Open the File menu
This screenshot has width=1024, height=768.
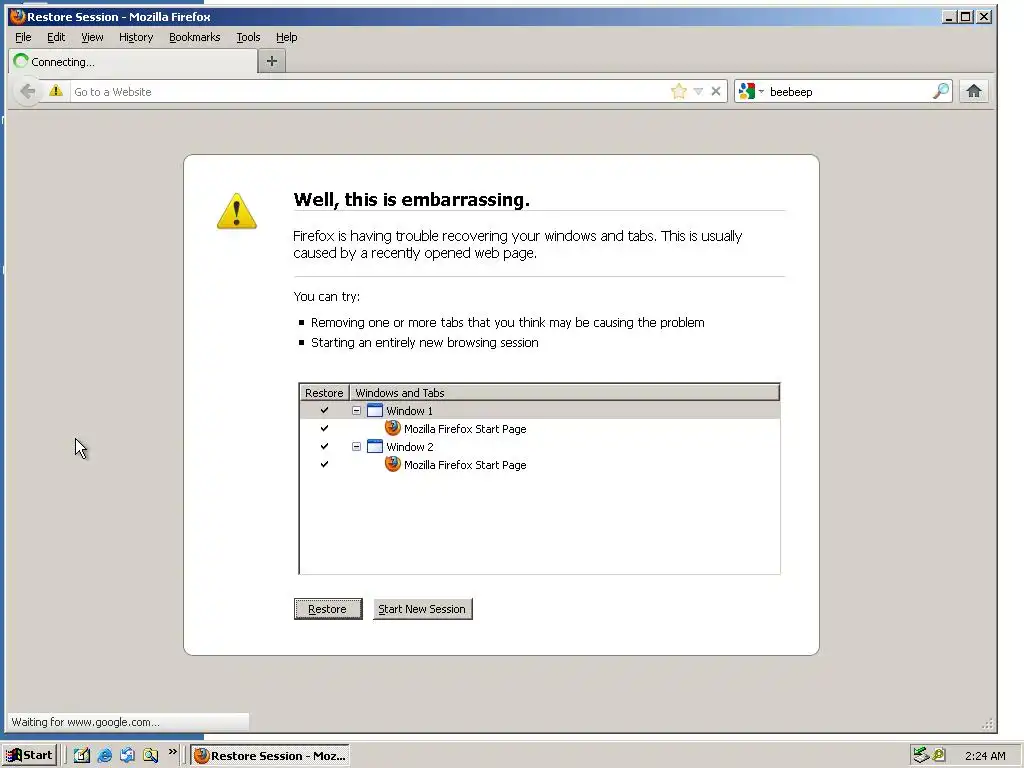(x=23, y=37)
